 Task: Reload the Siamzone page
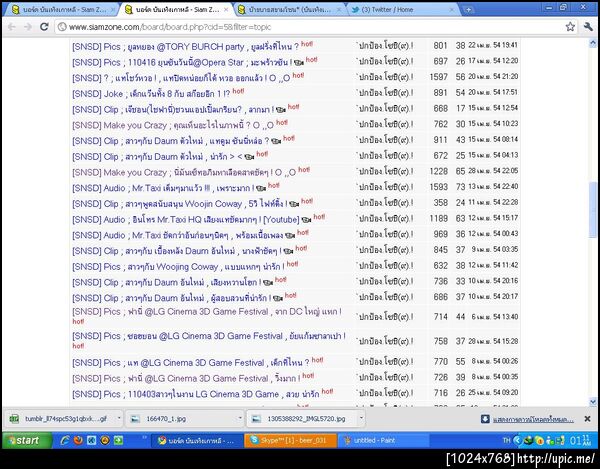pyautogui.click(x=44, y=27)
